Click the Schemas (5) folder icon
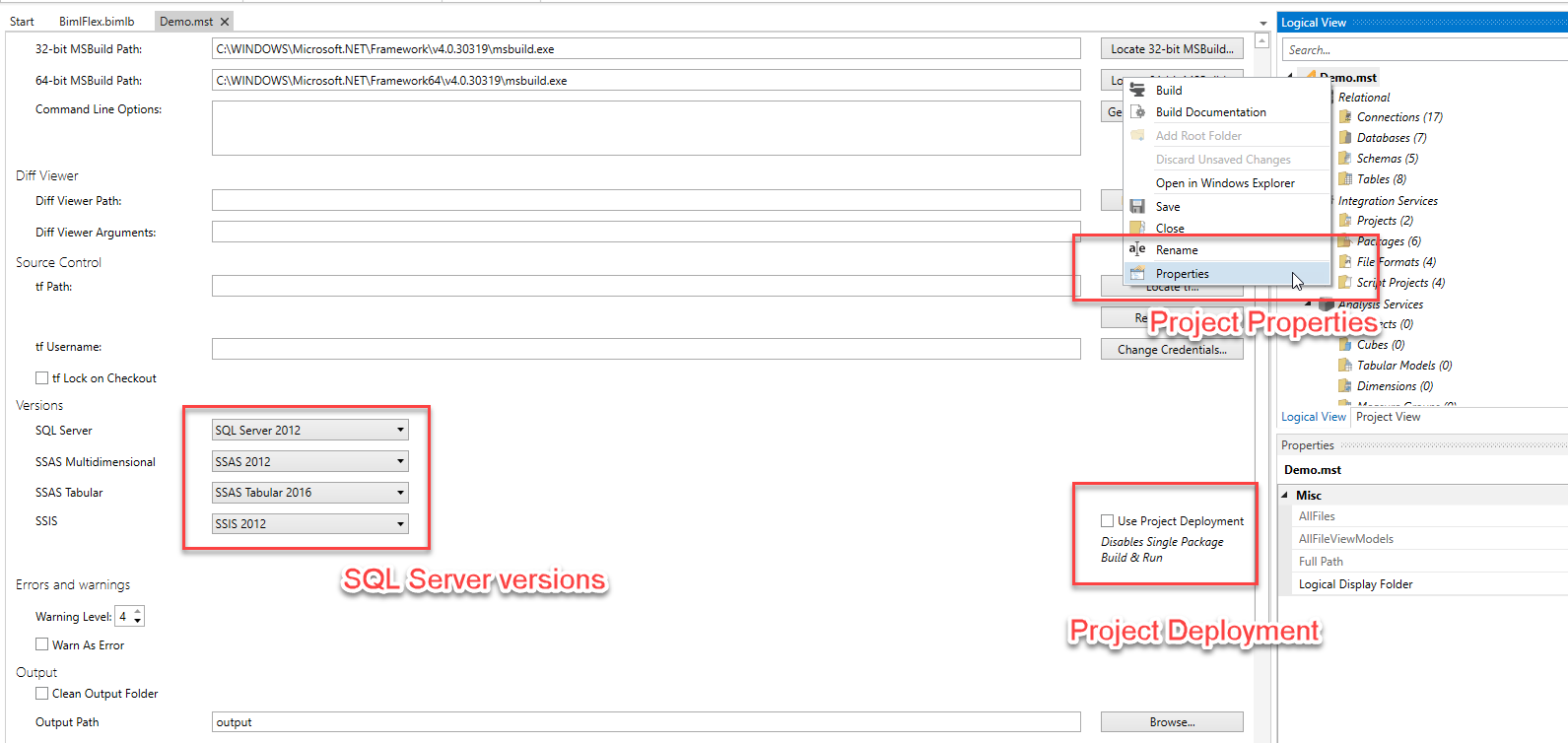 (x=1345, y=158)
